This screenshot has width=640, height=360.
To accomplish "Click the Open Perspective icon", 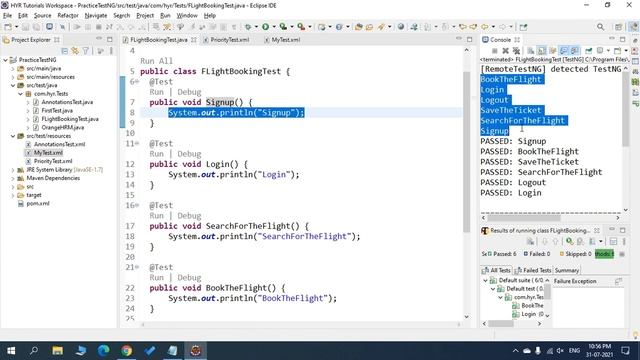I will pos(619,27).
